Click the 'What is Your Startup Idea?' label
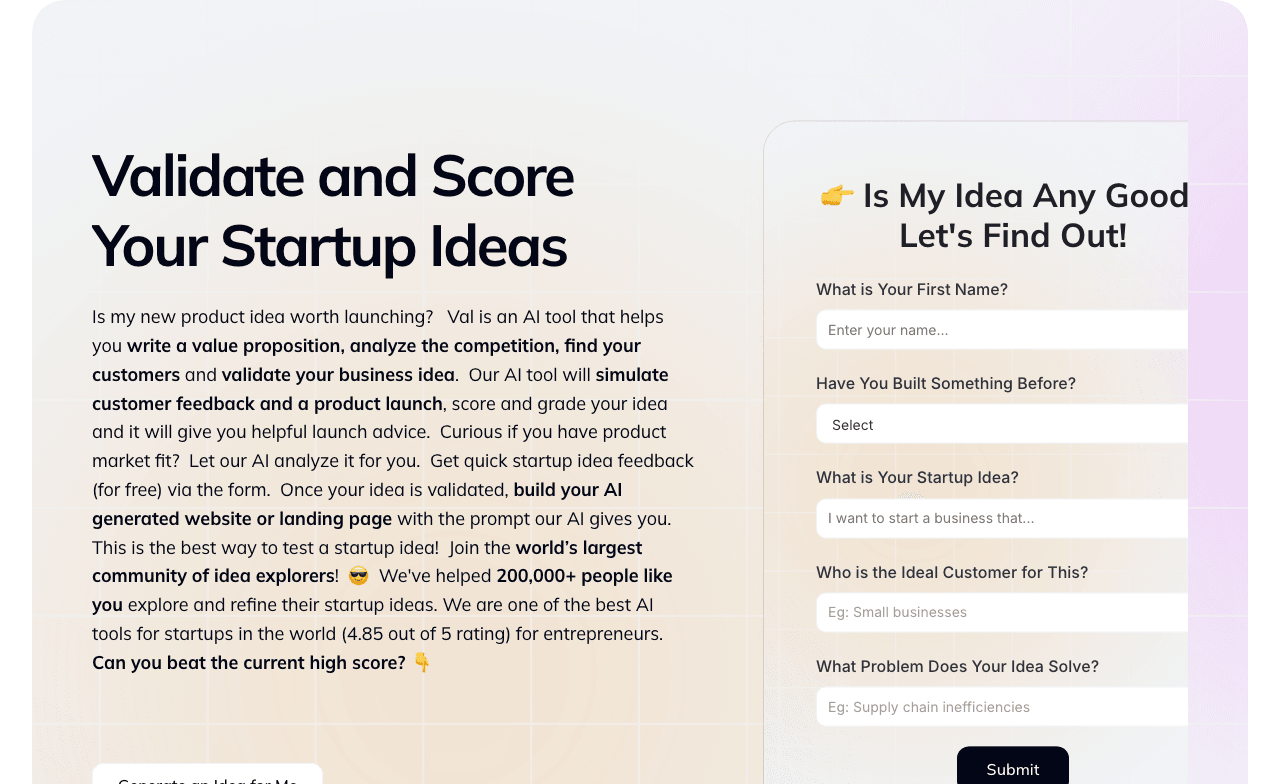This screenshot has width=1280, height=784. pos(917,477)
